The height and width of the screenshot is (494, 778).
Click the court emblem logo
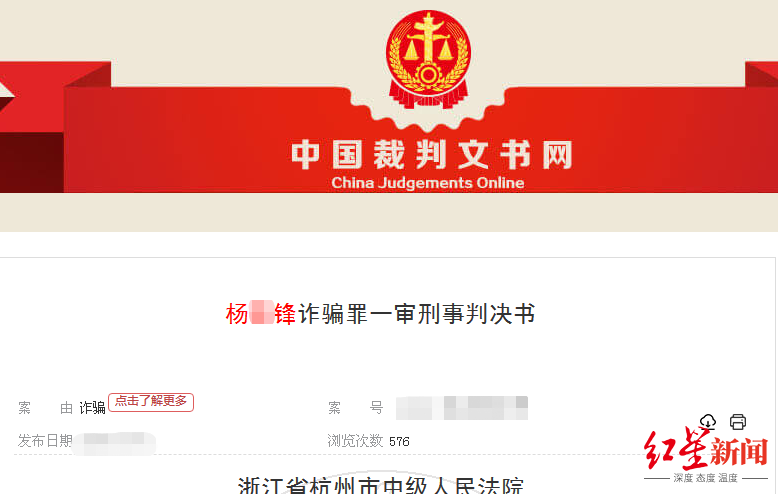[429, 60]
